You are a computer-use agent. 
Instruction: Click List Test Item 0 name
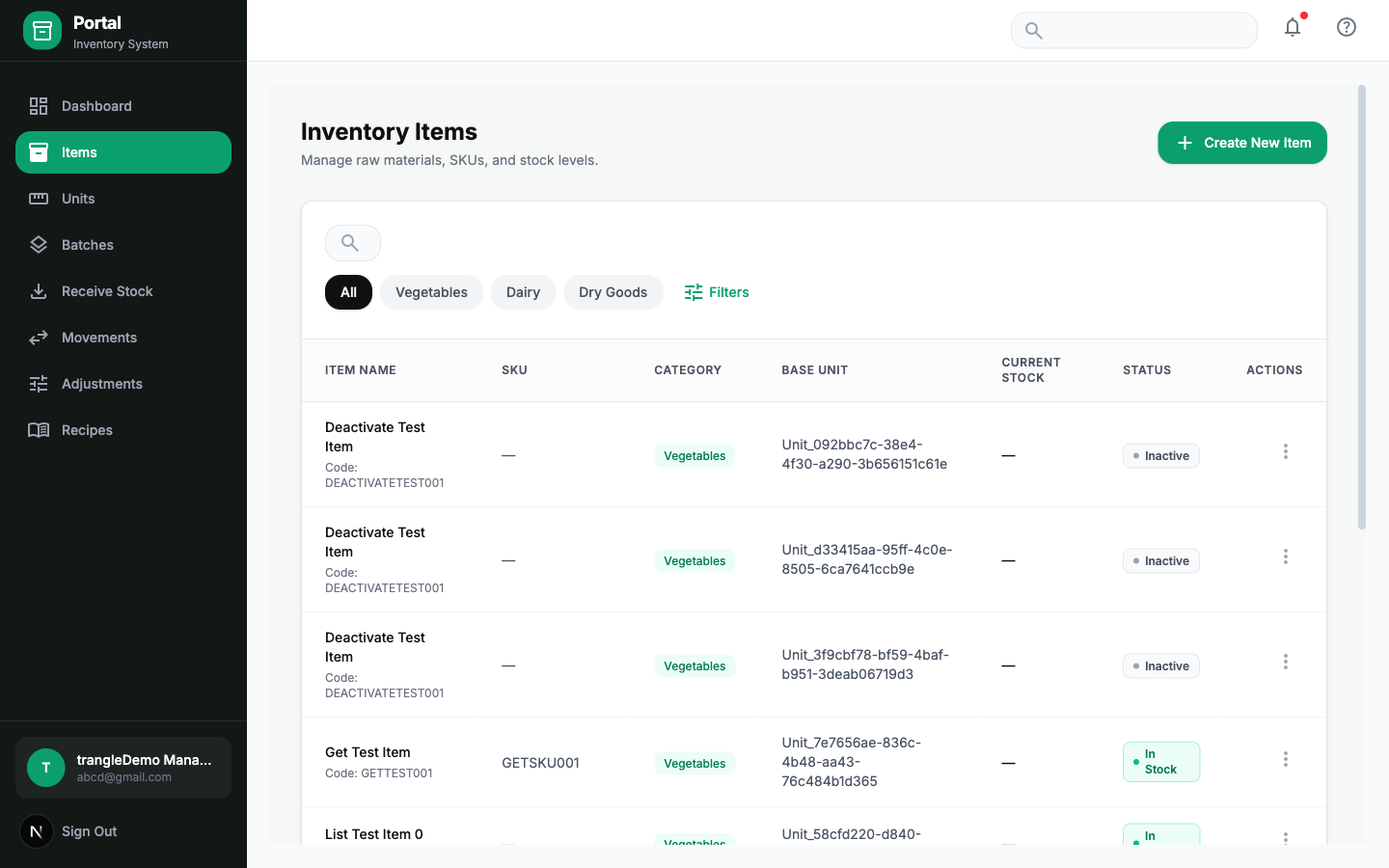(x=374, y=834)
